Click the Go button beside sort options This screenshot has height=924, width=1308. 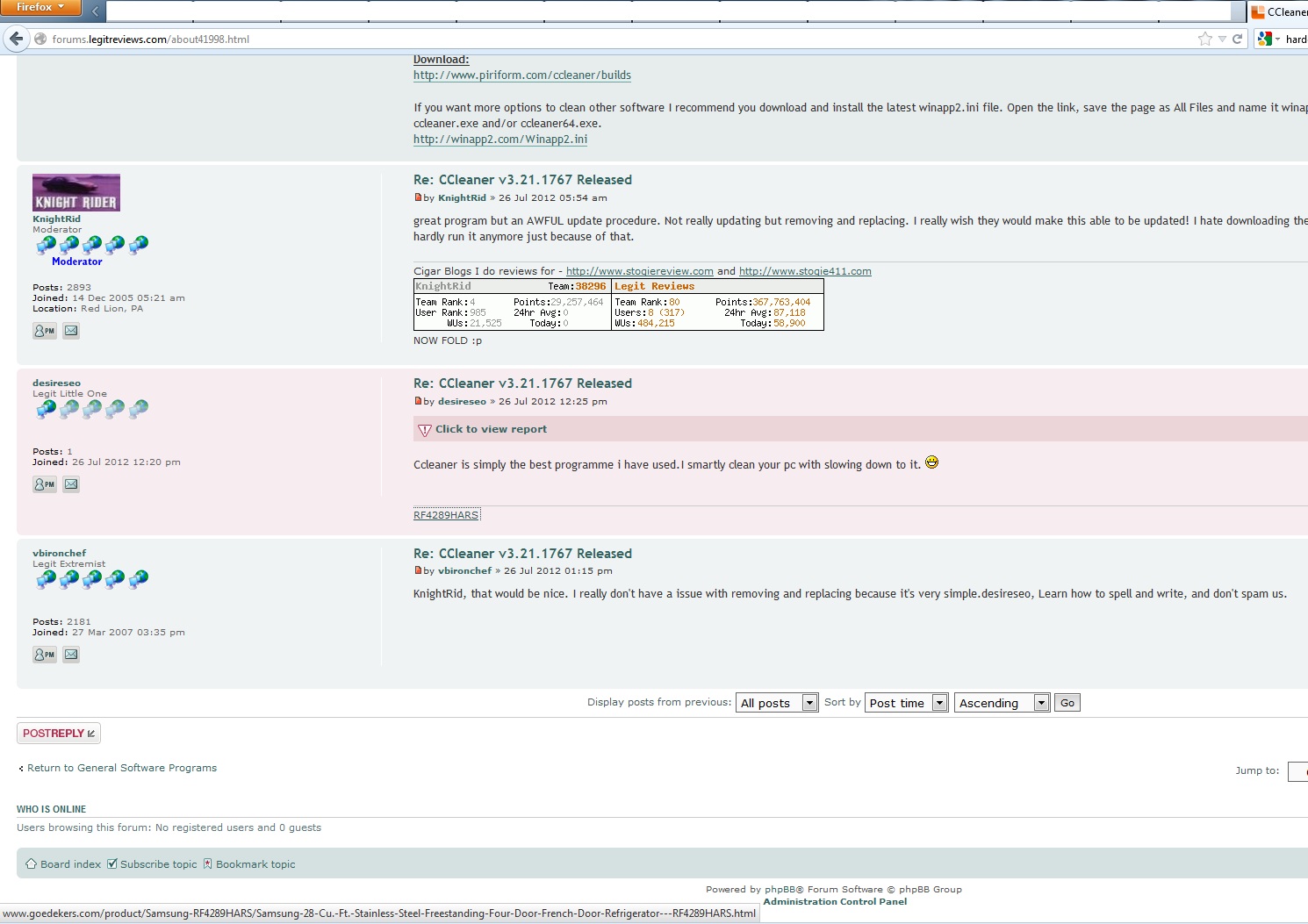[x=1067, y=703]
